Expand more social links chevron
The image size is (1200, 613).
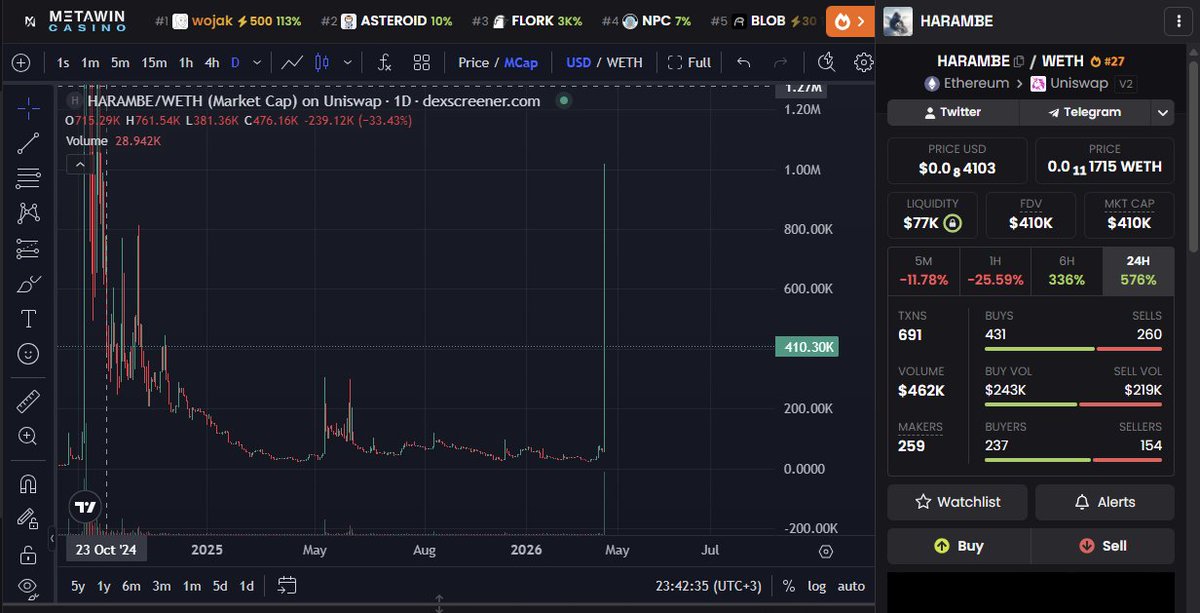click(1163, 112)
